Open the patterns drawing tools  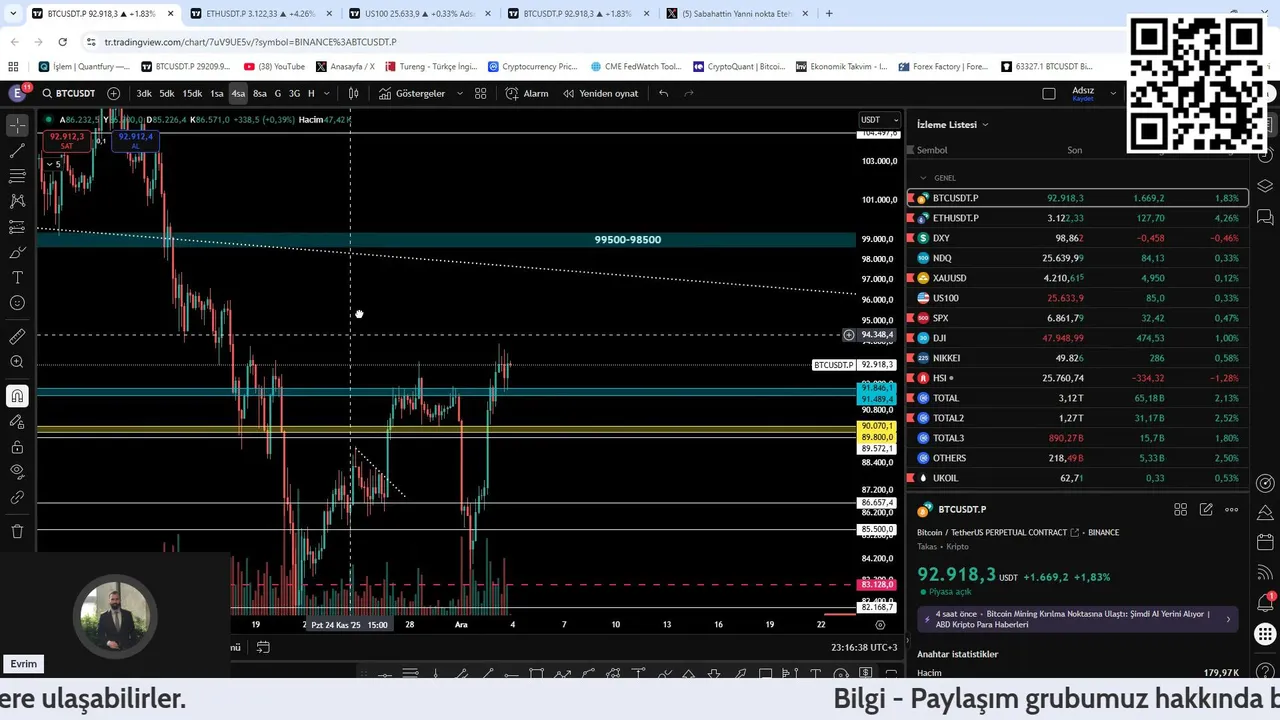coord(17,201)
